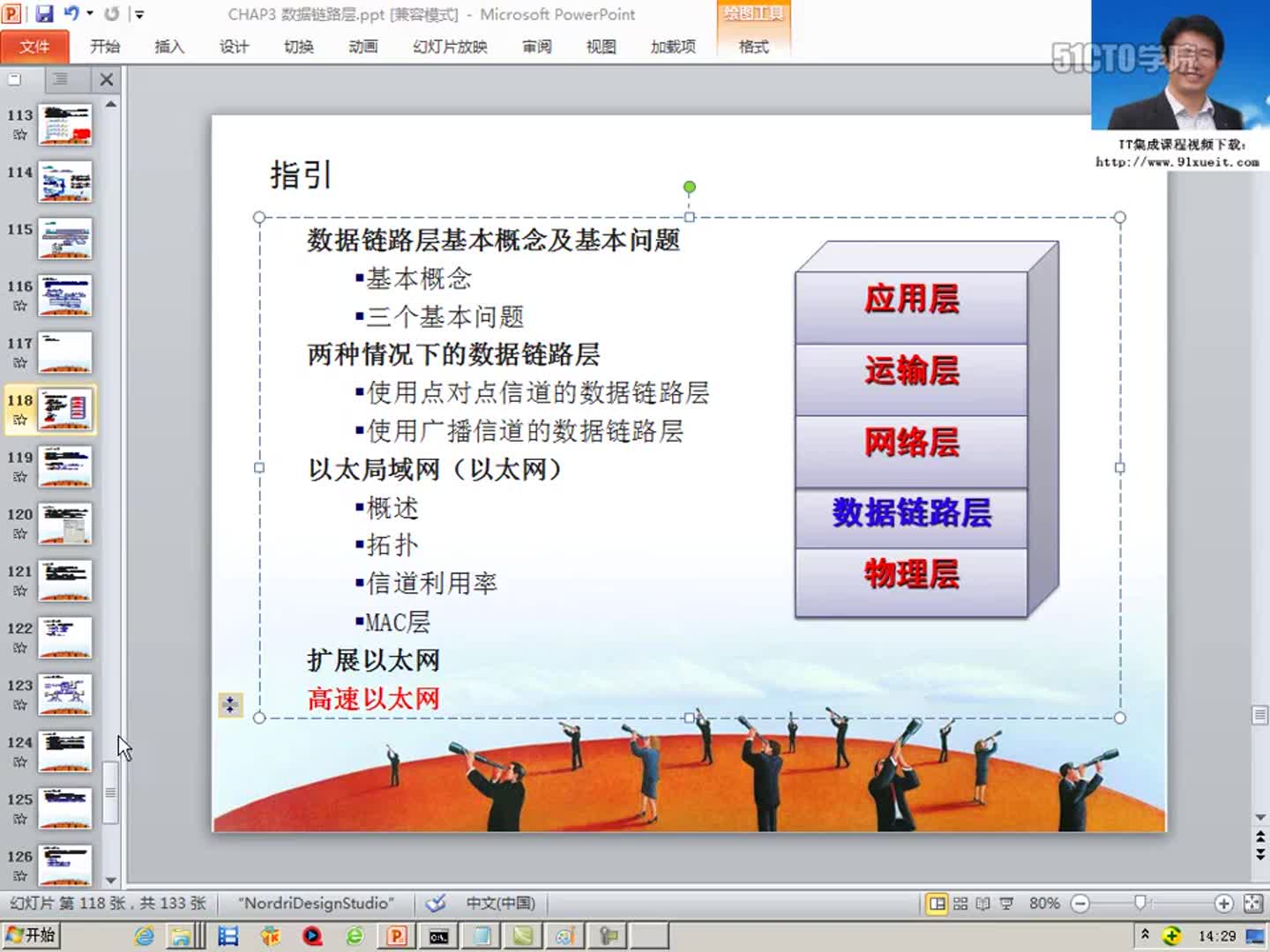Select slide 117 thumbnail
The height and width of the screenshot is (952, 1270).
point(65,353)
